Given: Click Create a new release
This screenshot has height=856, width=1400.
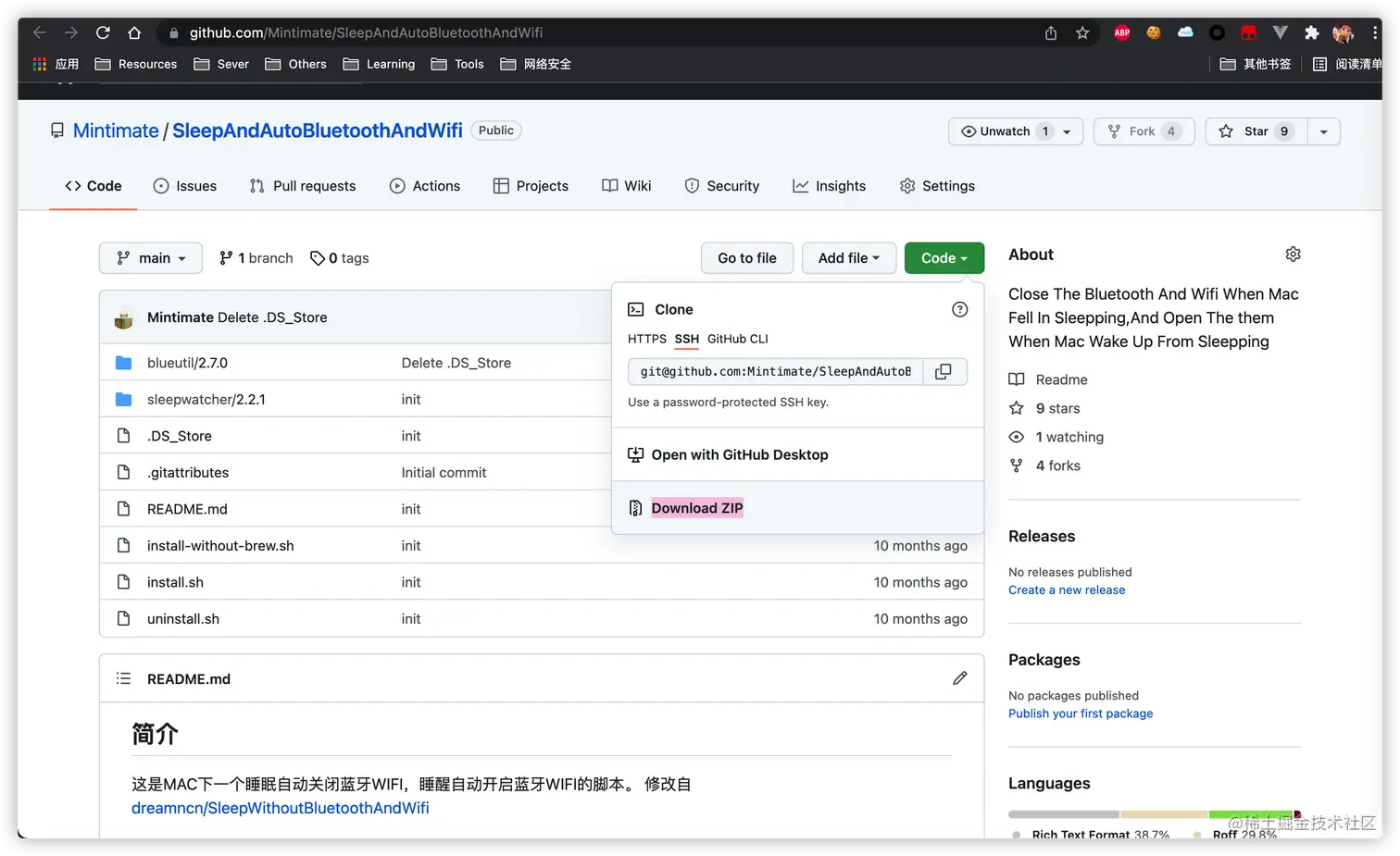Looking at the screenshot, I should (1067, 590).
